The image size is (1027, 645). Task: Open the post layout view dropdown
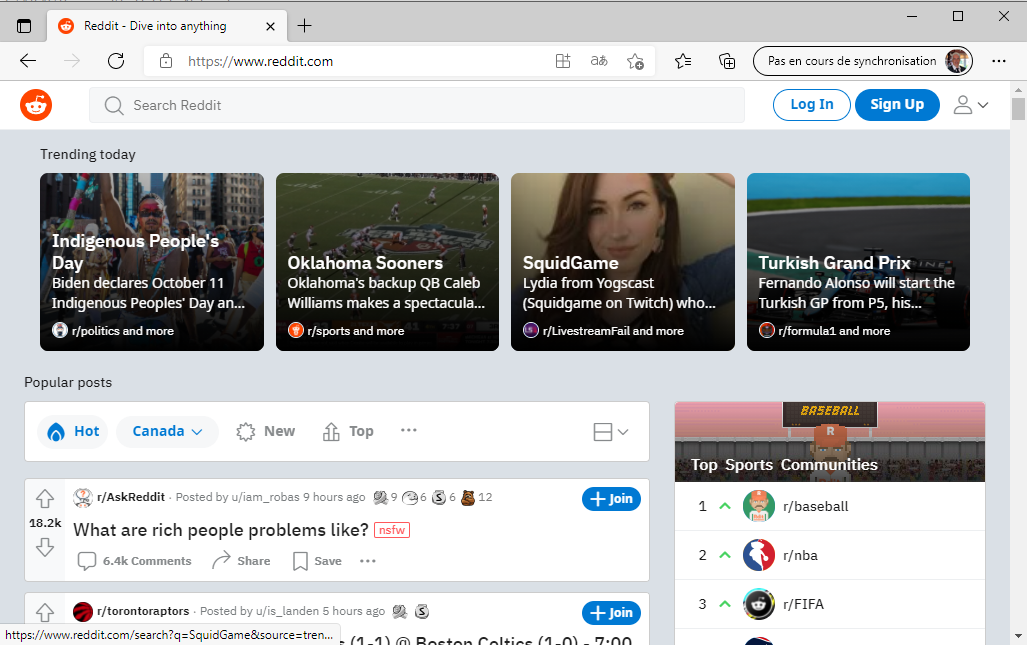point(610,431)
